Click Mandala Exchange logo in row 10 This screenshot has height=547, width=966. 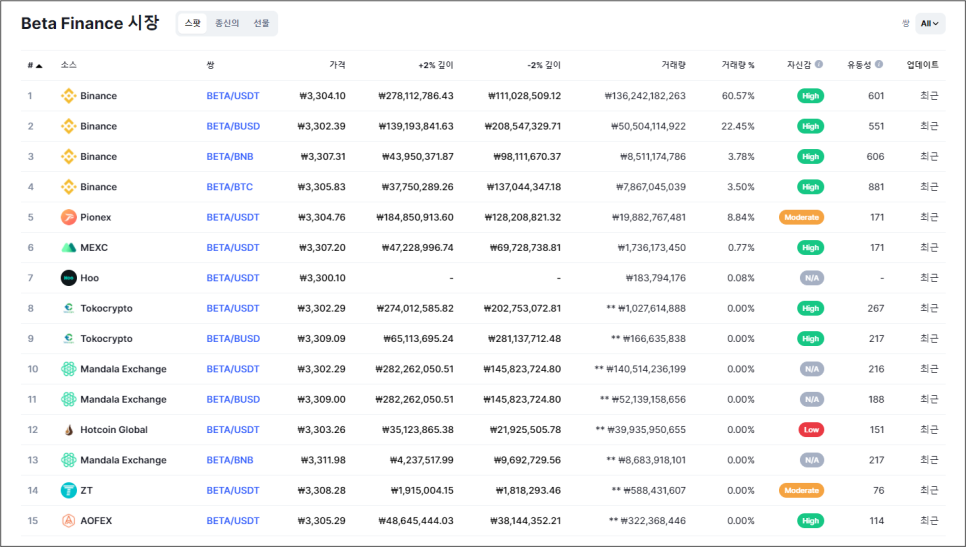point(68,369)
